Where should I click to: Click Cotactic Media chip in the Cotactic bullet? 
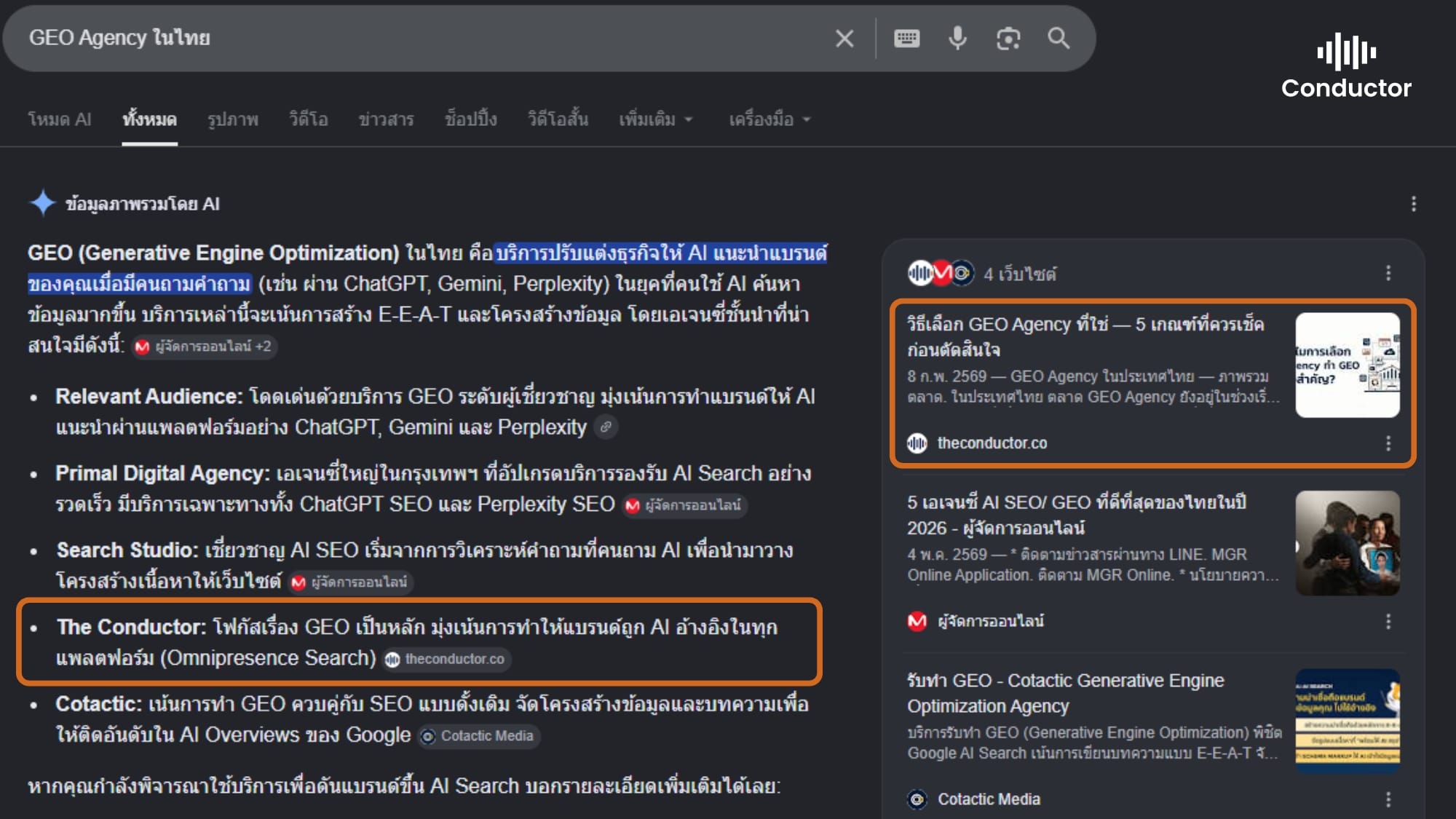[479, 736]
